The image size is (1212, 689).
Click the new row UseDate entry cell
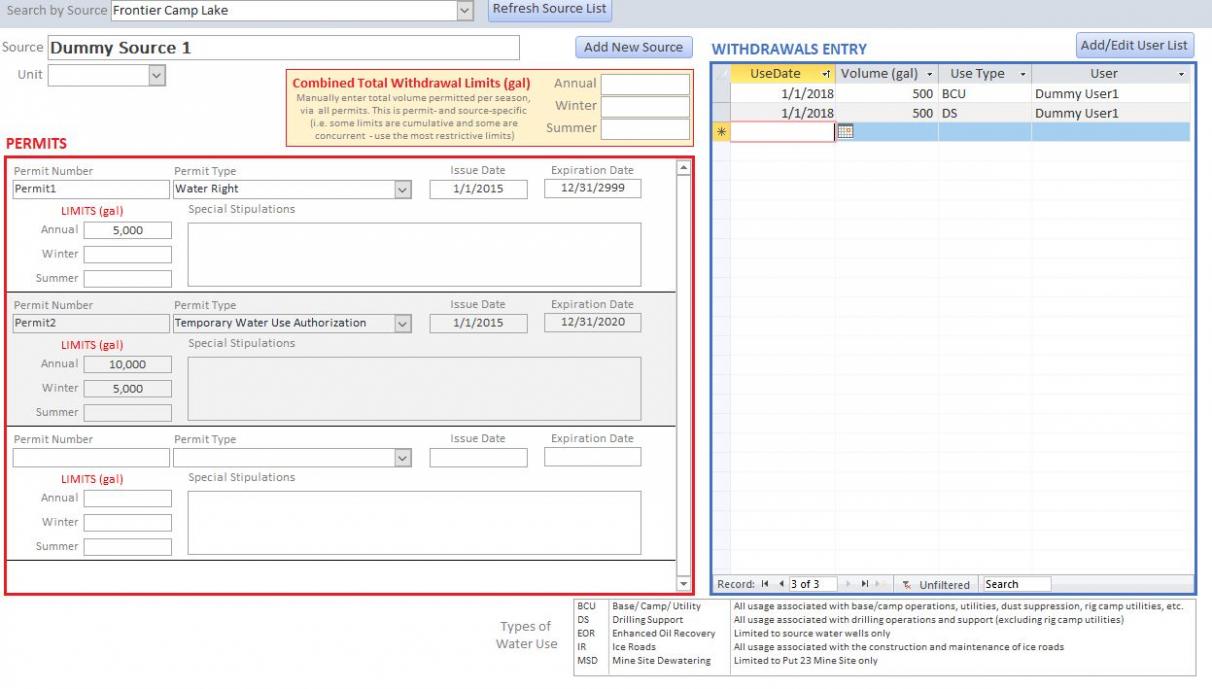coord(783,132)
